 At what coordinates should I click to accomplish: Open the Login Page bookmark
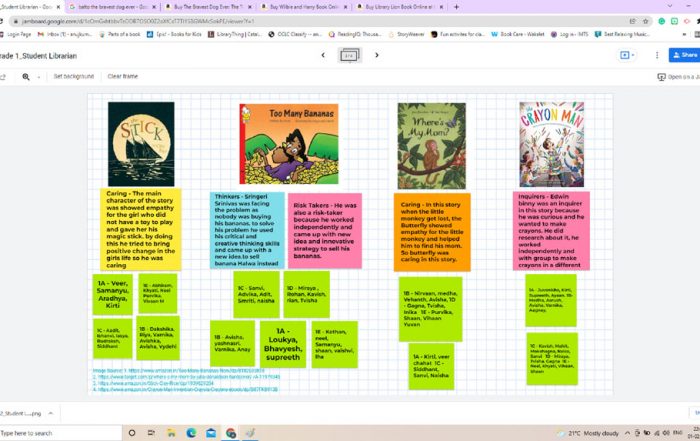click(x=16, y=34)
